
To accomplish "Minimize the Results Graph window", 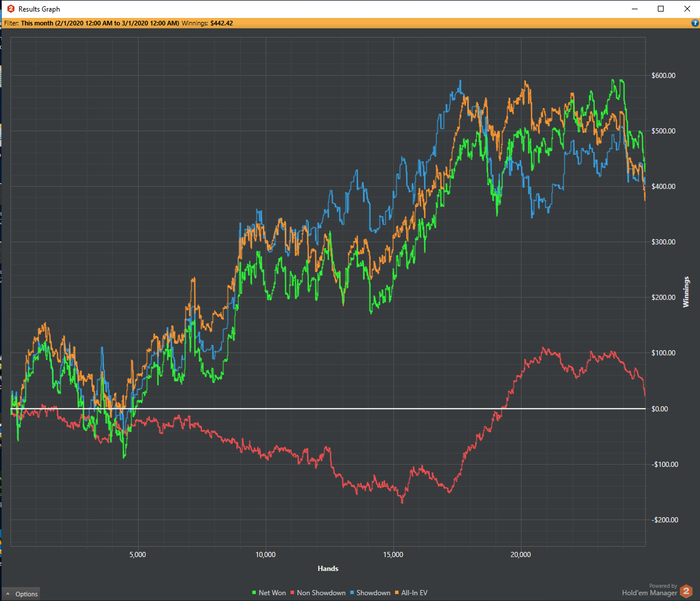I will (635, 9).
